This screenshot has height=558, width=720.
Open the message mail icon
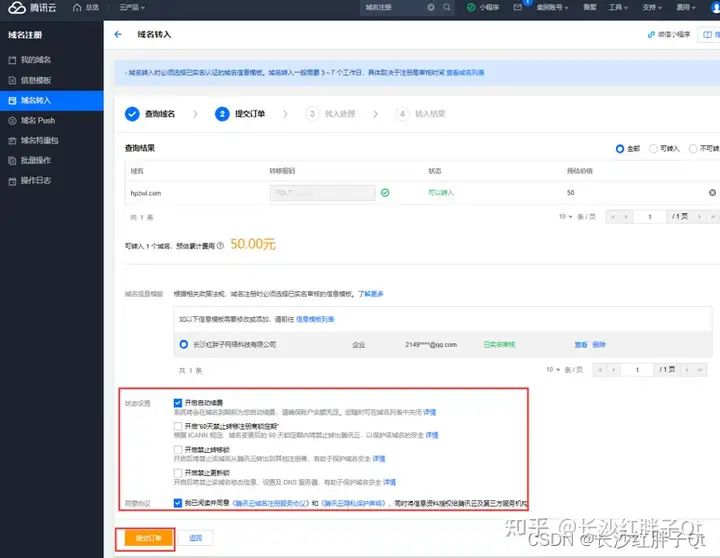pos(518,7)
